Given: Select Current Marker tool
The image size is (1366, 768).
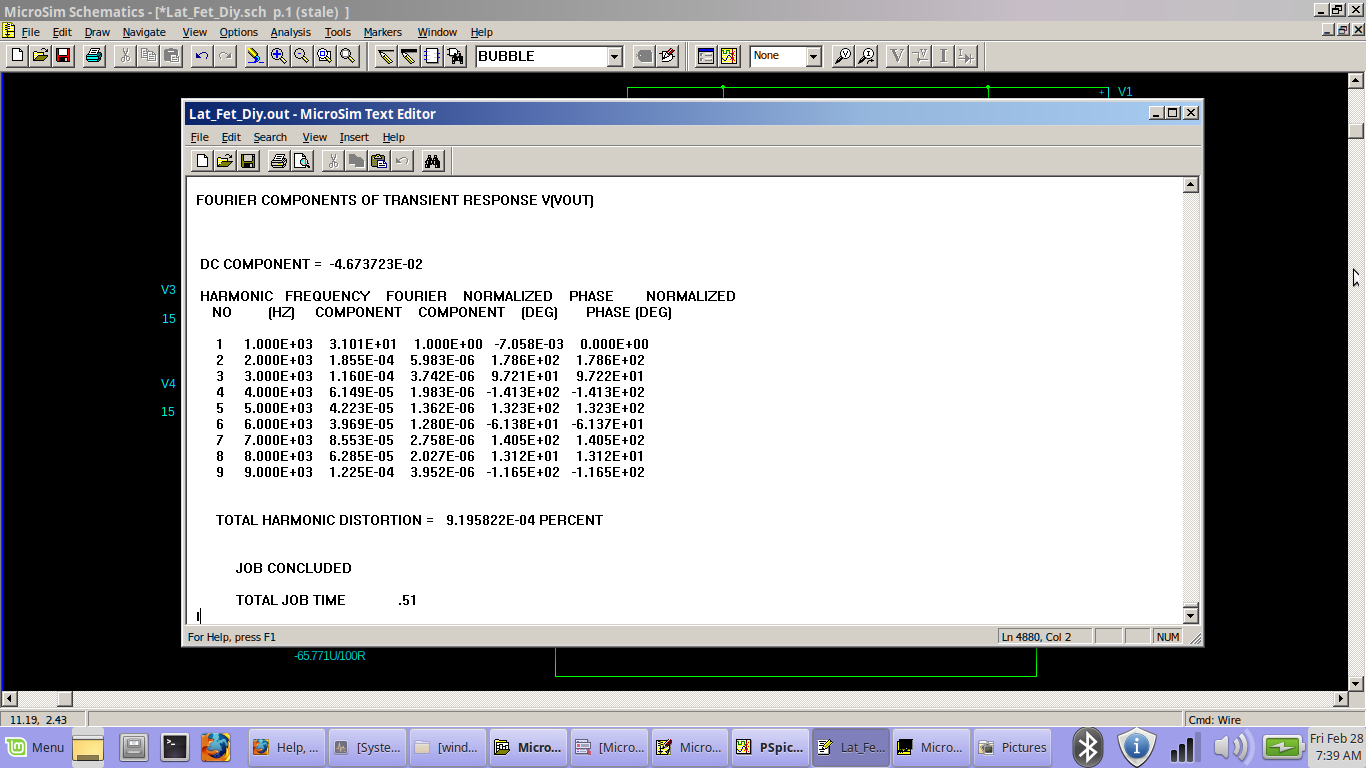Looking at the screenshot, I should click(x=866, y=56).
